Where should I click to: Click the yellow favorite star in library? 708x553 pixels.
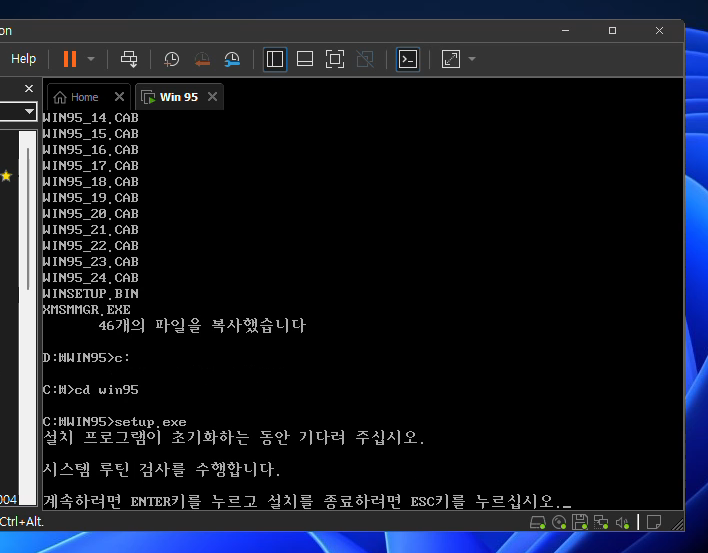coord(6,176)
